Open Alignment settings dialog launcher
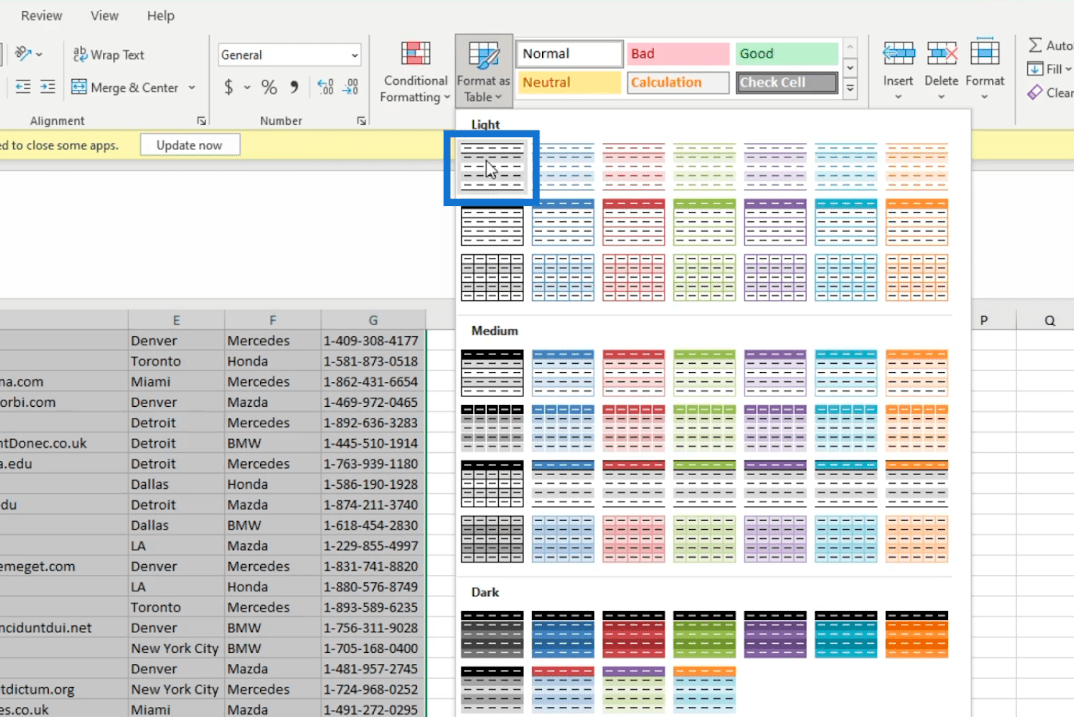Viewport: 1074px width, 717px height. [201, 121]
